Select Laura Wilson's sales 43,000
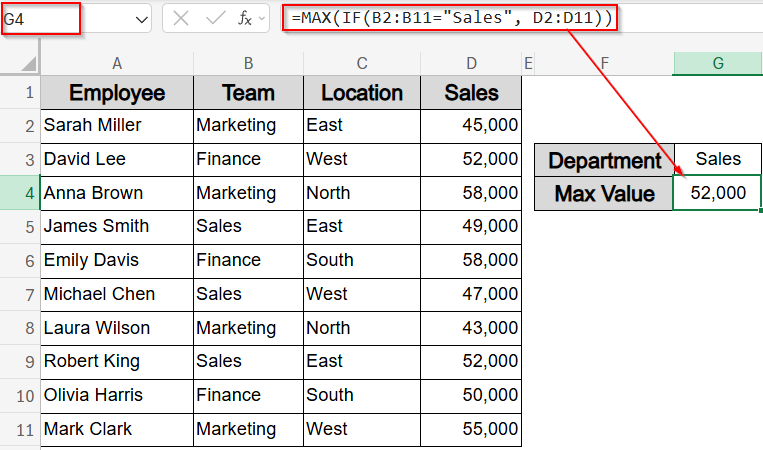The width and height of the screenshot is (763, 450). [471, 328]
